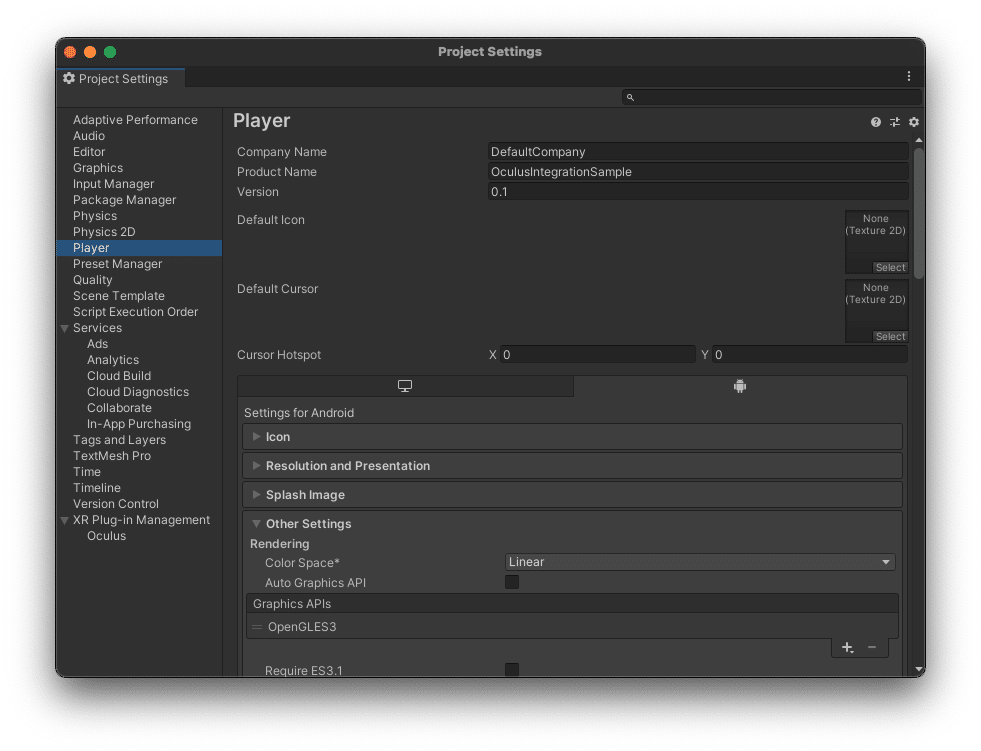This screenshot has width=981, height=751.
Task: Add a graphics API with plus button
Action: click(847, 648)
